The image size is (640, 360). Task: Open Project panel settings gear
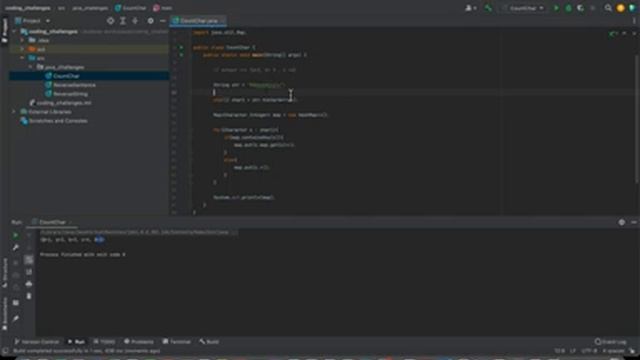click(x=151, y=20)
